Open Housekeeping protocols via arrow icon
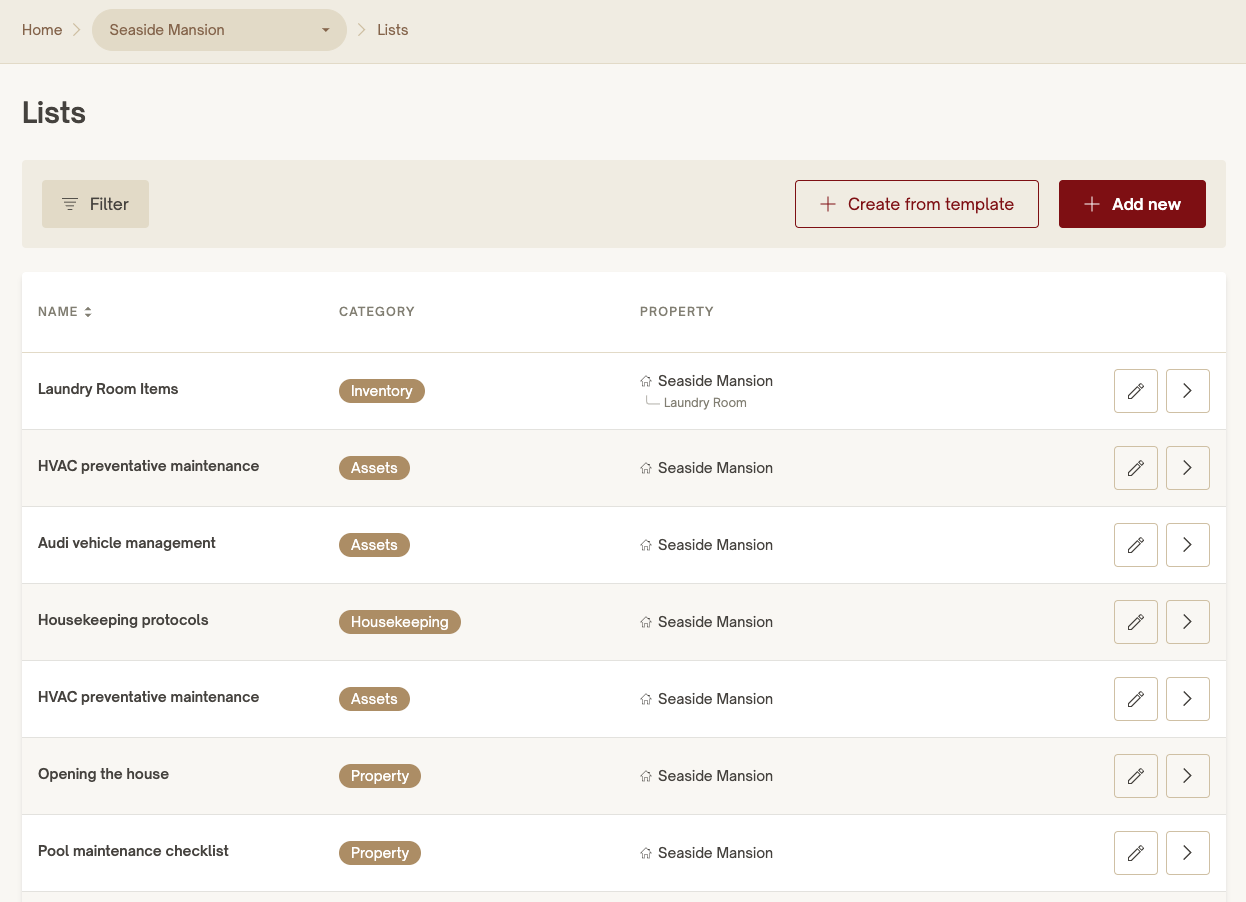 tap(1187, 622)
